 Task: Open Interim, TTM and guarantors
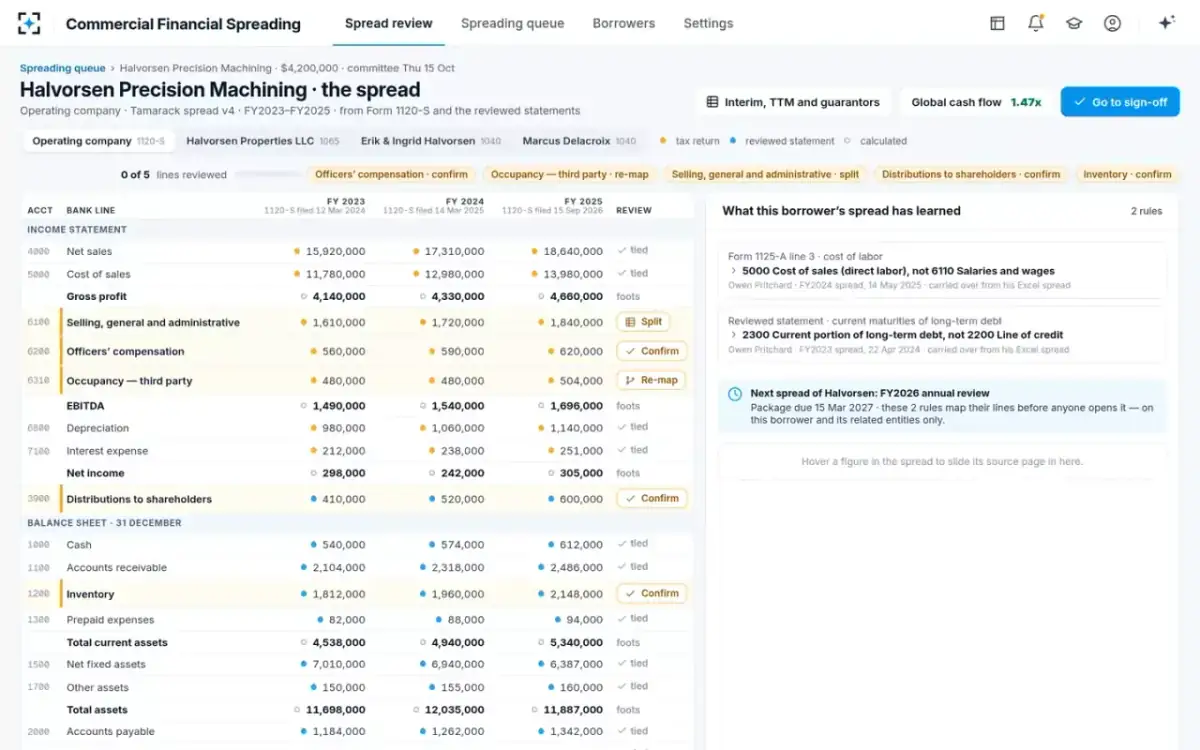click(x=793, y=102)
